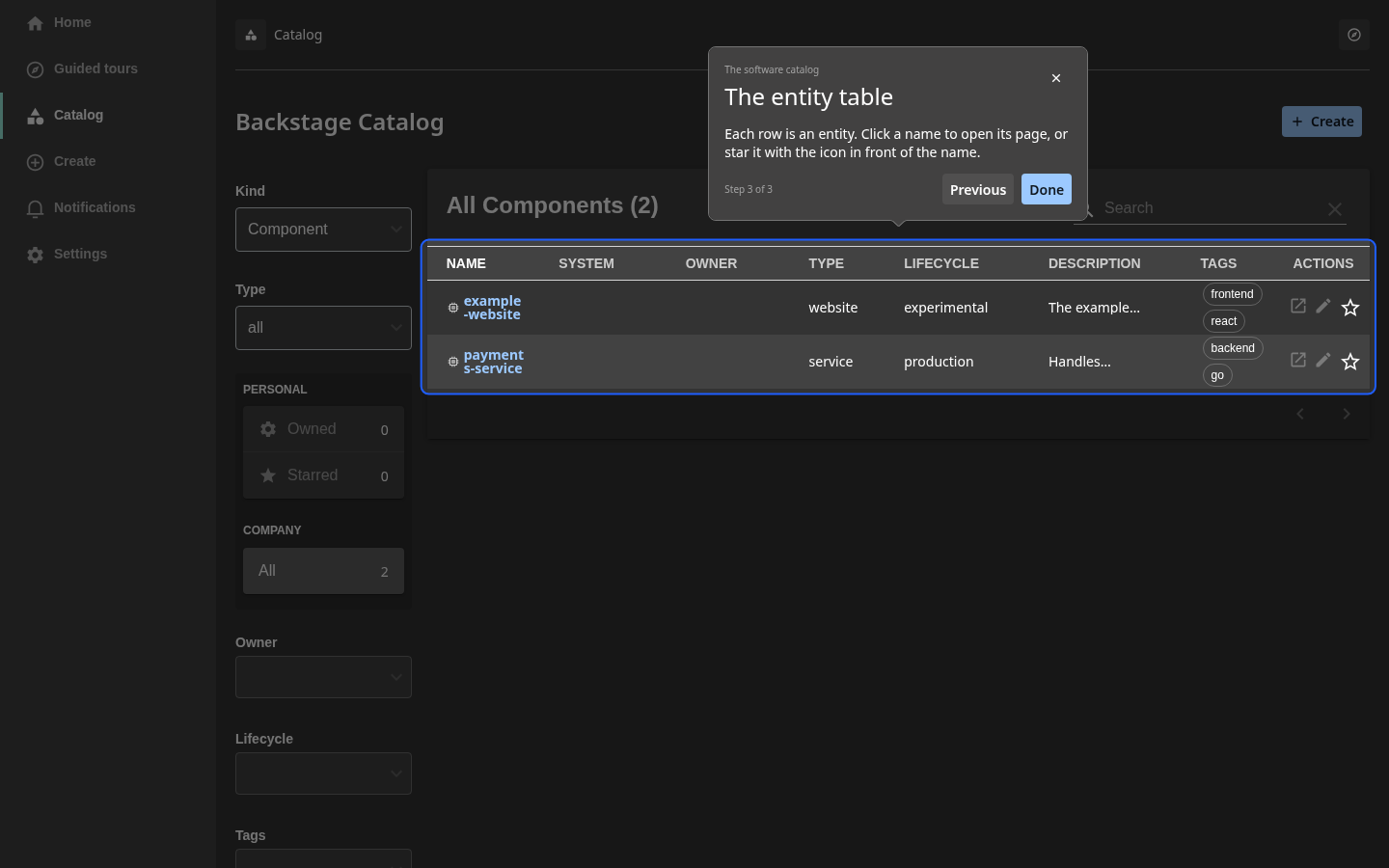
Task: Click the frontend tag chip
Action: pyautogui.click(x=1233, y=294)
